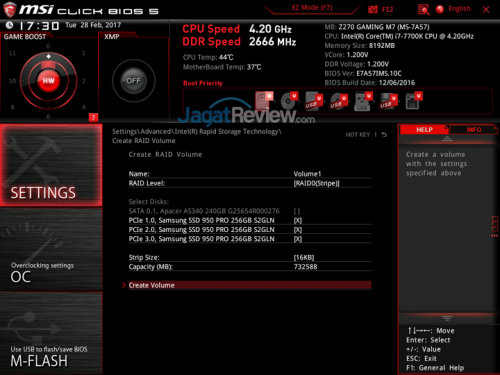Click the MSI dragon shield logo

(10, 10)
